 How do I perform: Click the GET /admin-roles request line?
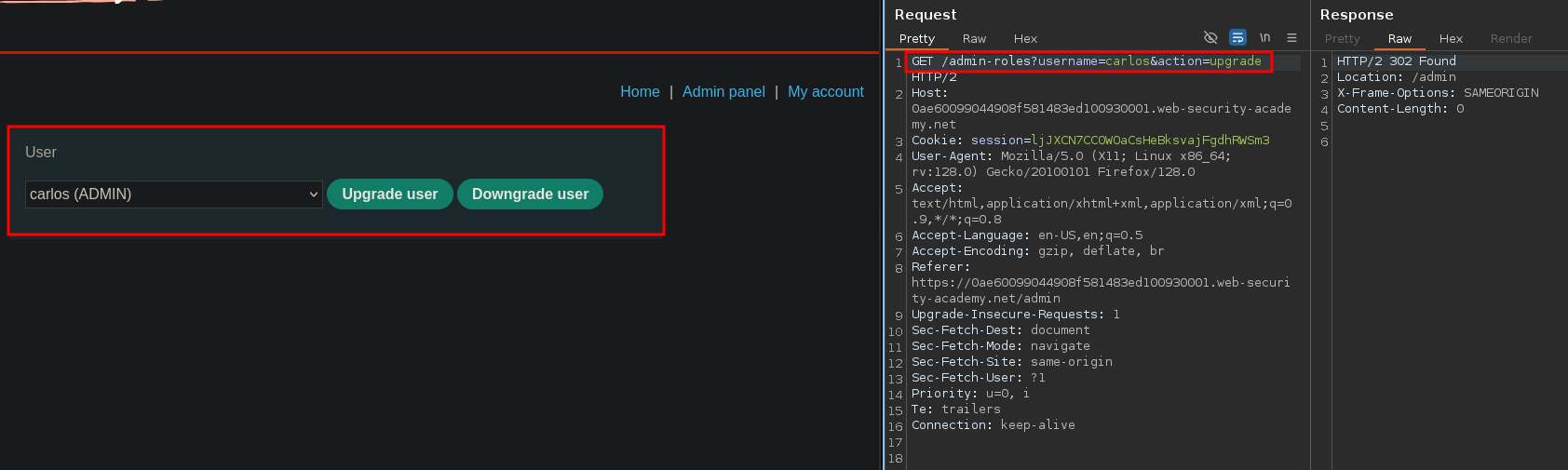1086,61
